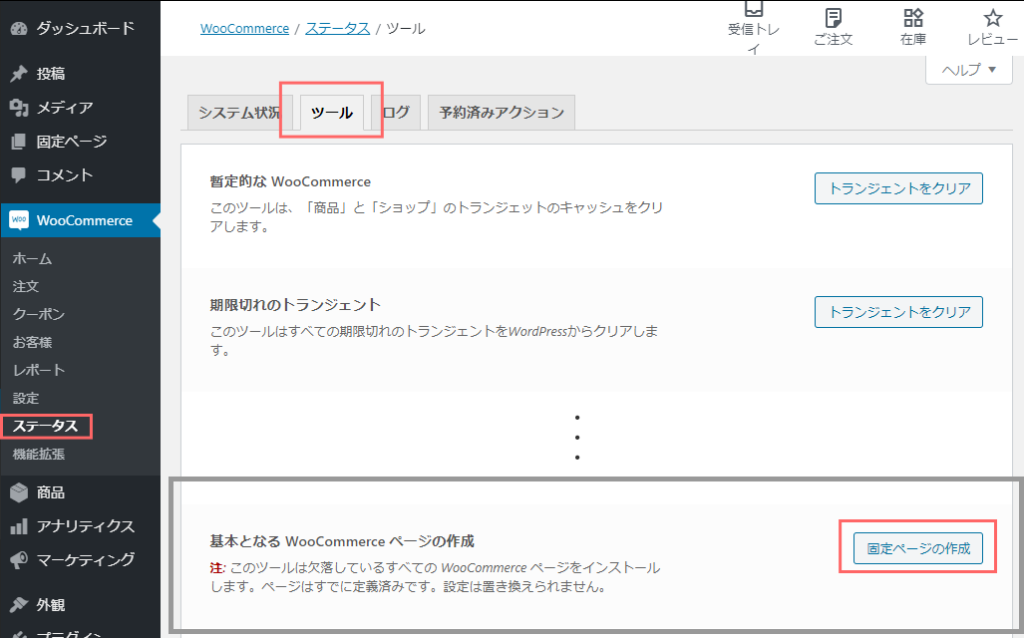Expand the ヘルプ dropdown
This screenshot has width=1024, height=638.
[x=968, y=69]
